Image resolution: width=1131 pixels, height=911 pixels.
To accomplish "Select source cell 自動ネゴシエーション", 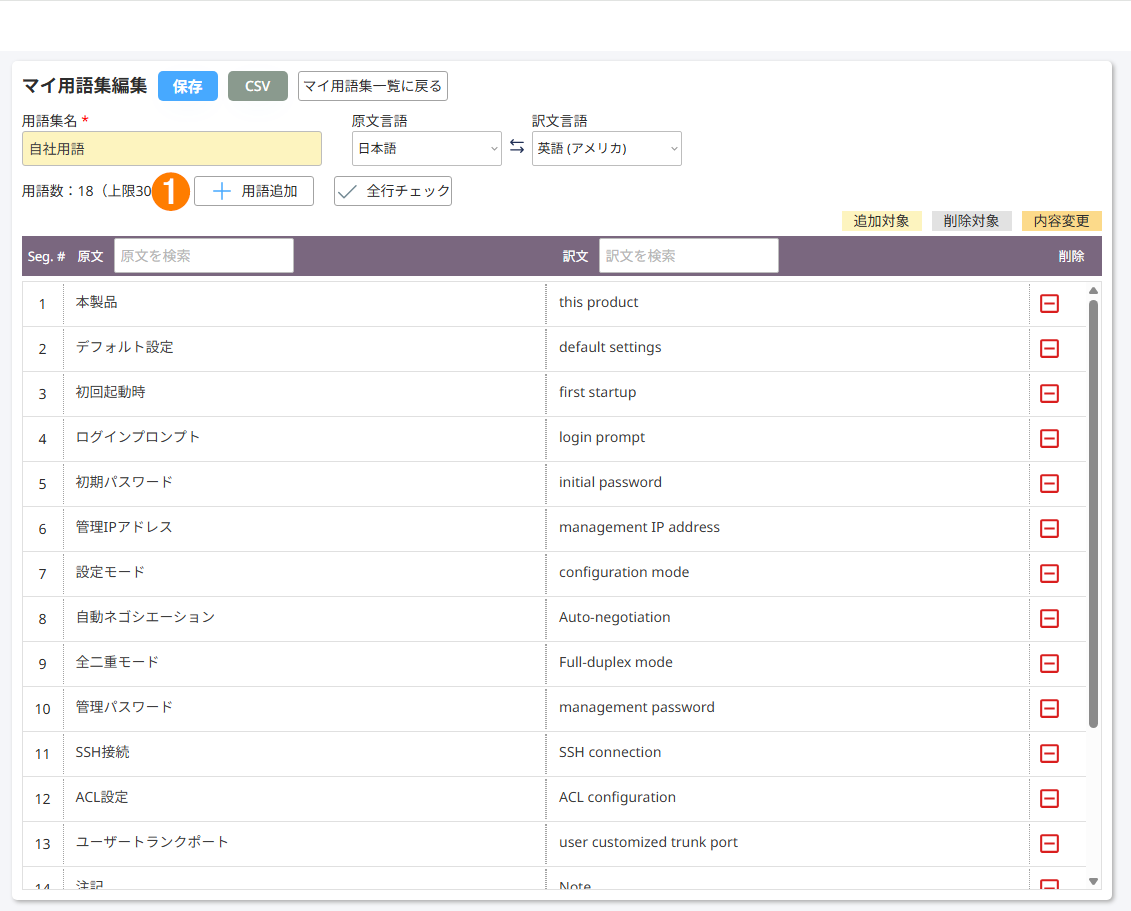I will pos(304,618).
